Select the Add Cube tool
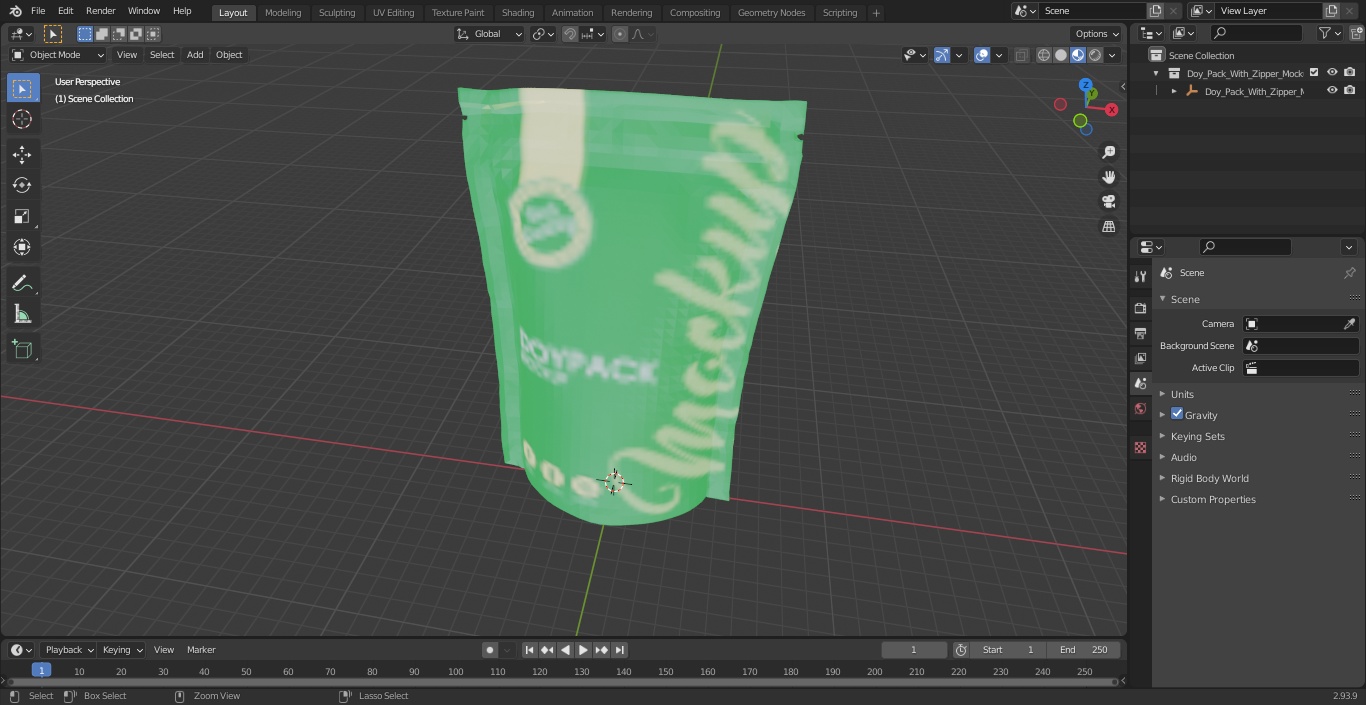Image resolution: width=1366 pixels, height=705 pixels. [22, 350]
